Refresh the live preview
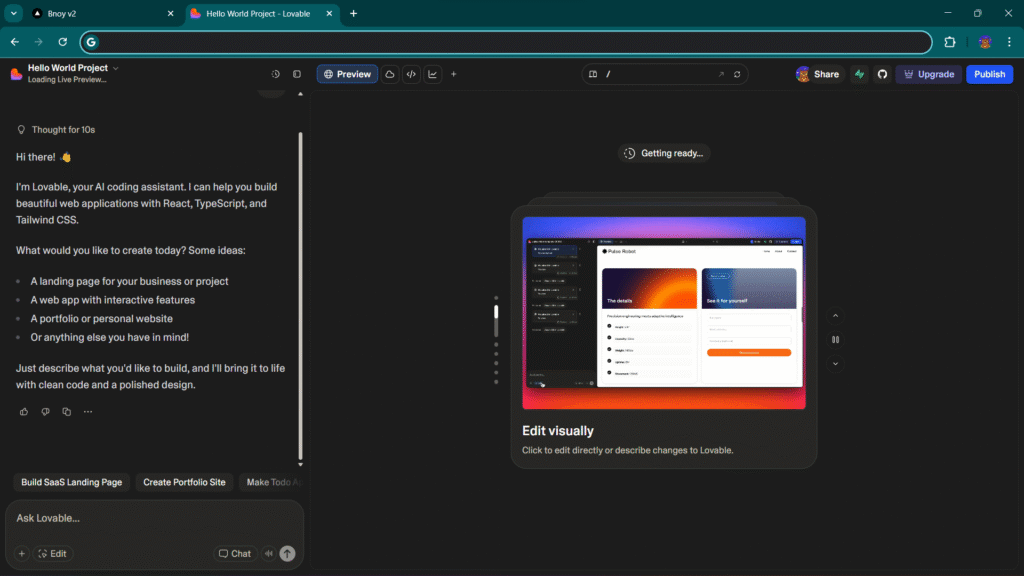The image size is (1024, 576). click(738, 74)
